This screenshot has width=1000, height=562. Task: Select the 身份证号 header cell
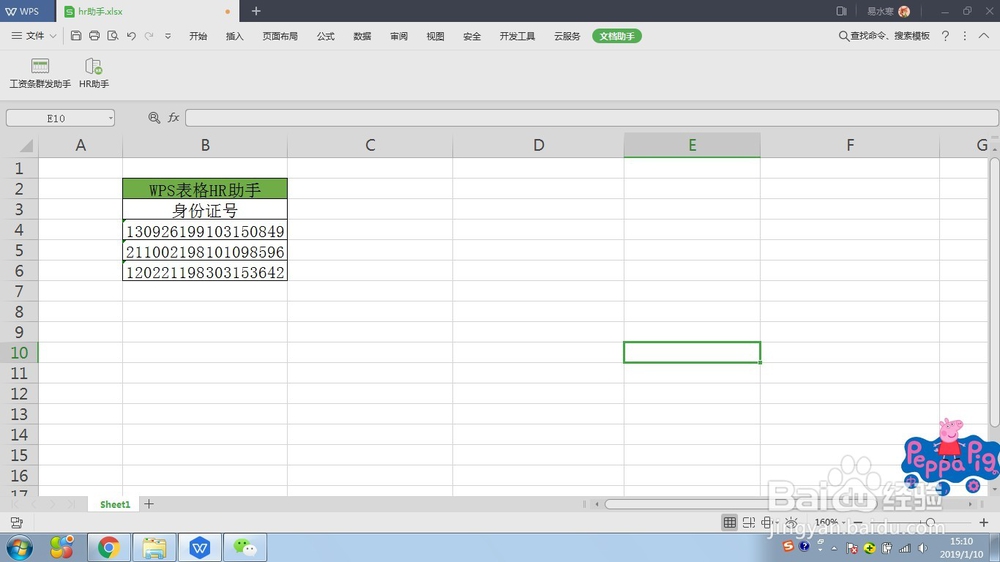click(x=205, y=210)
